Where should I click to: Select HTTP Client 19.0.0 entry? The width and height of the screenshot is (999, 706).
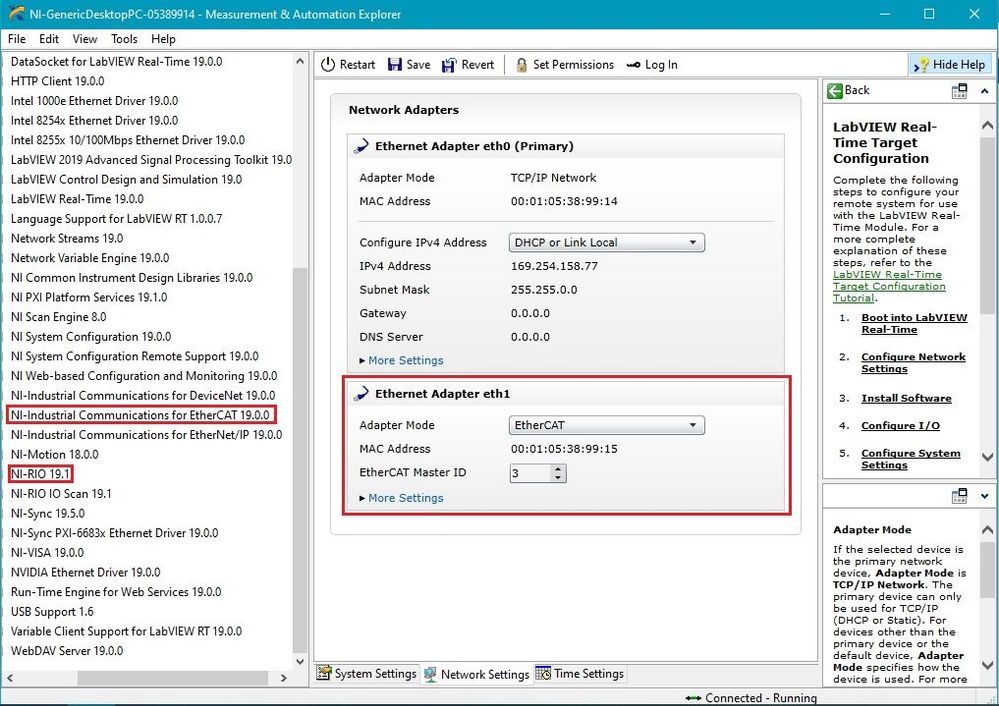57,81
